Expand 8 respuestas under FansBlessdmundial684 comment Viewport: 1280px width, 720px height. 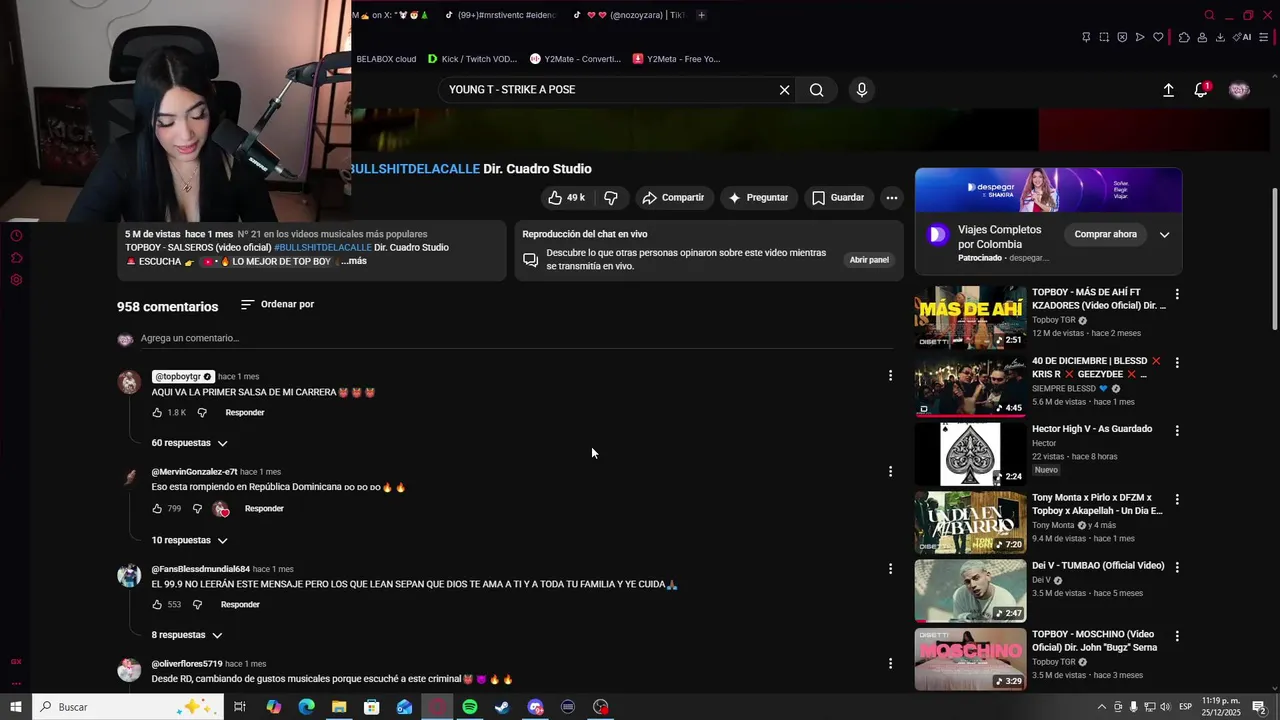(x=187, y=635)
